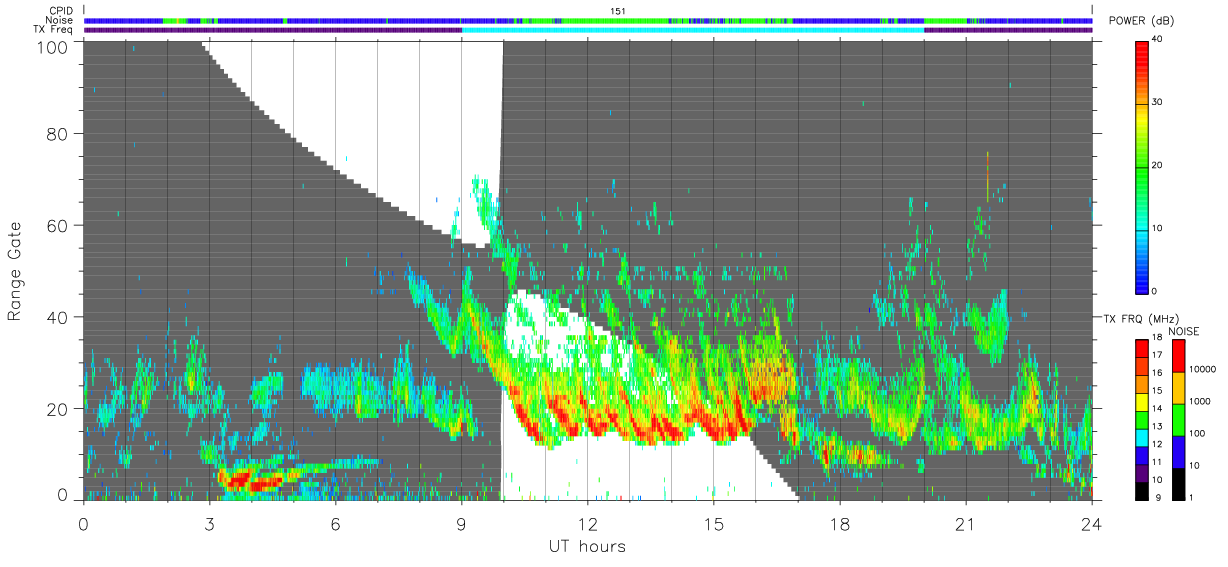Click the cyan segment of TX Freq bar

pos(693,30)
